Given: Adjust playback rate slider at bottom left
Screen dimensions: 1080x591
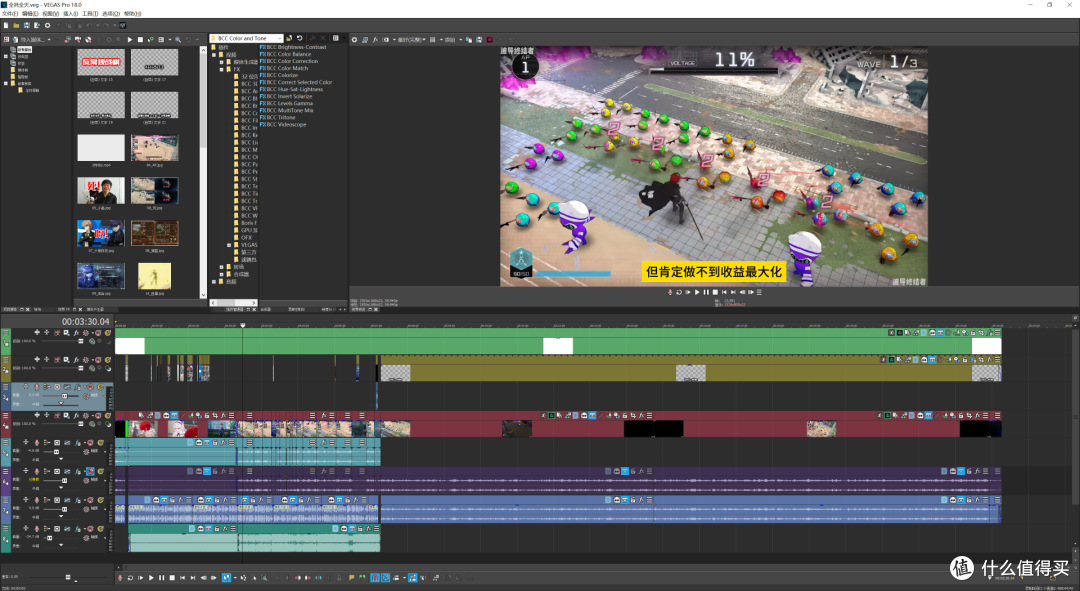Looking at the screenshot, I should click(x=68, y=577).
